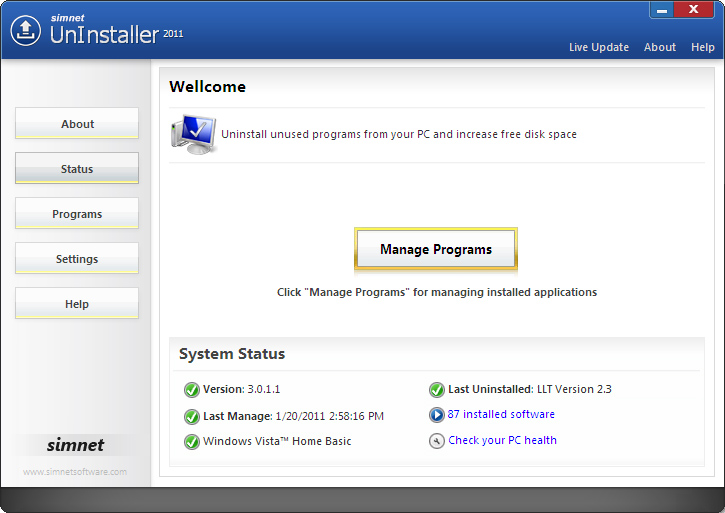Image resolution: width=725 pixels, height=513 pixels.
Task: Open About in the top-right header menu
Action: point(660,47)
